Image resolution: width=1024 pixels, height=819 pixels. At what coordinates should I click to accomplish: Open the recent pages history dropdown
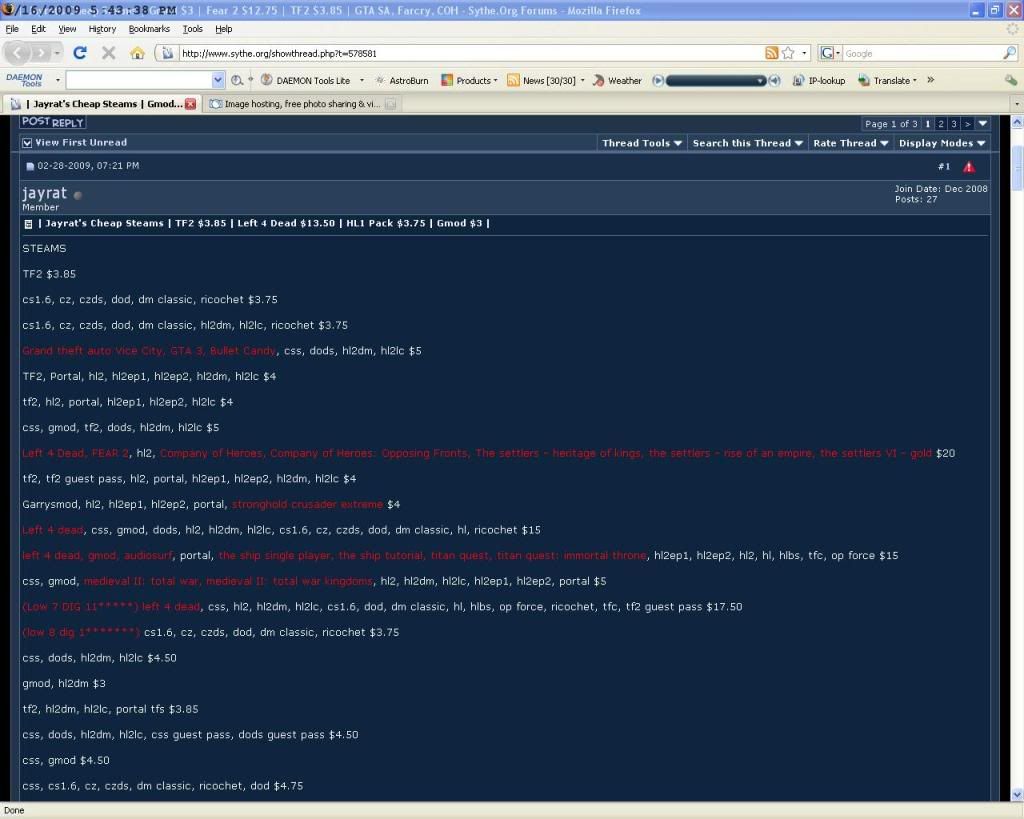(x=57, y=53)
